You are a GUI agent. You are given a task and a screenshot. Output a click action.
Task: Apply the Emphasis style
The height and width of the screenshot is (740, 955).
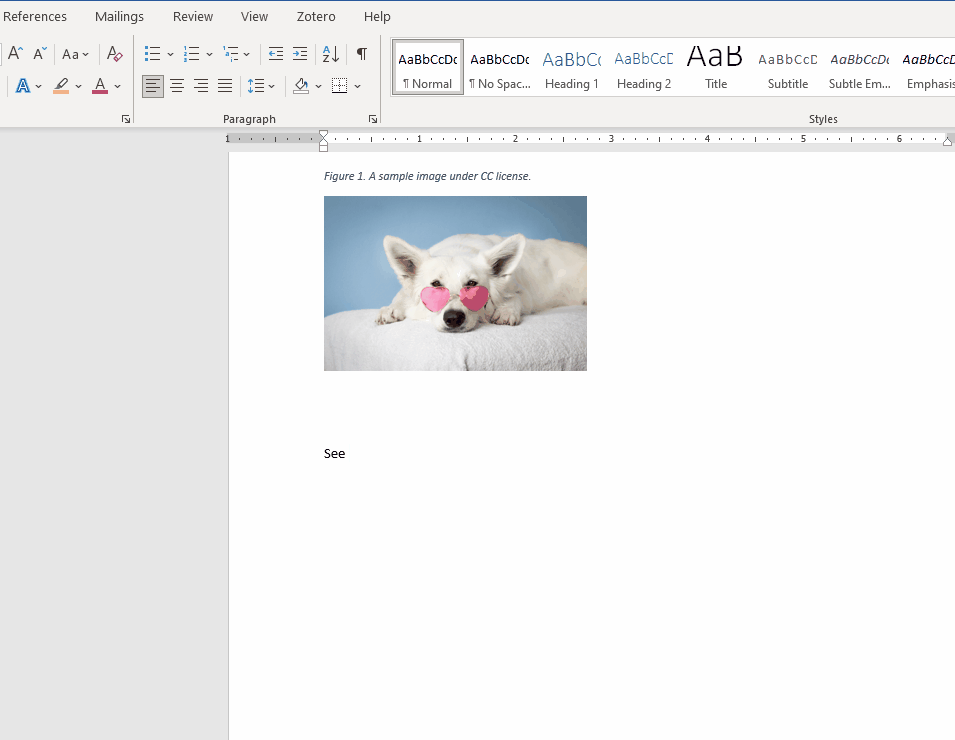[x=928, y=68]
